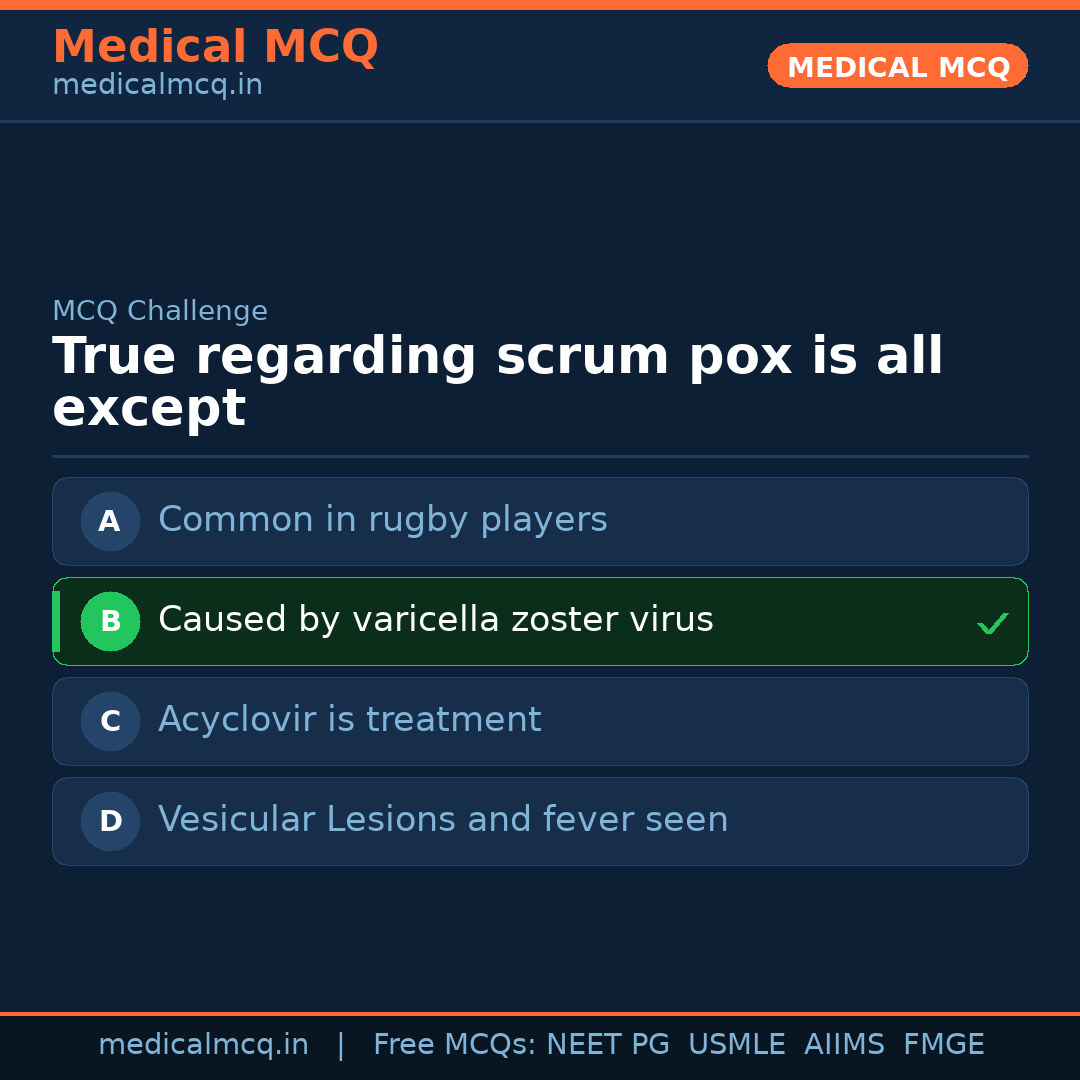Choose 'Vesicular Lesions and fever seen' option
The image size is (1080, 1080).
click(x=443, y=820)
